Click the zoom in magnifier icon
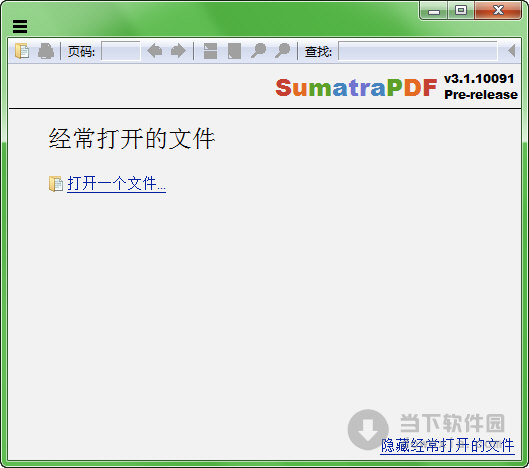 coord(282,51)
